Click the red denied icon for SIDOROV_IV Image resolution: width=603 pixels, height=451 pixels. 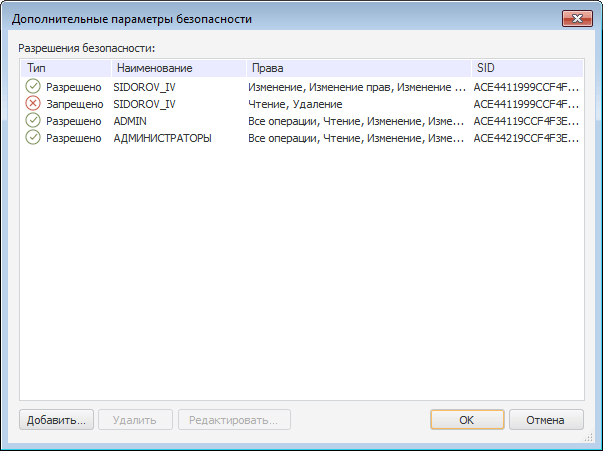click(32, 103)
